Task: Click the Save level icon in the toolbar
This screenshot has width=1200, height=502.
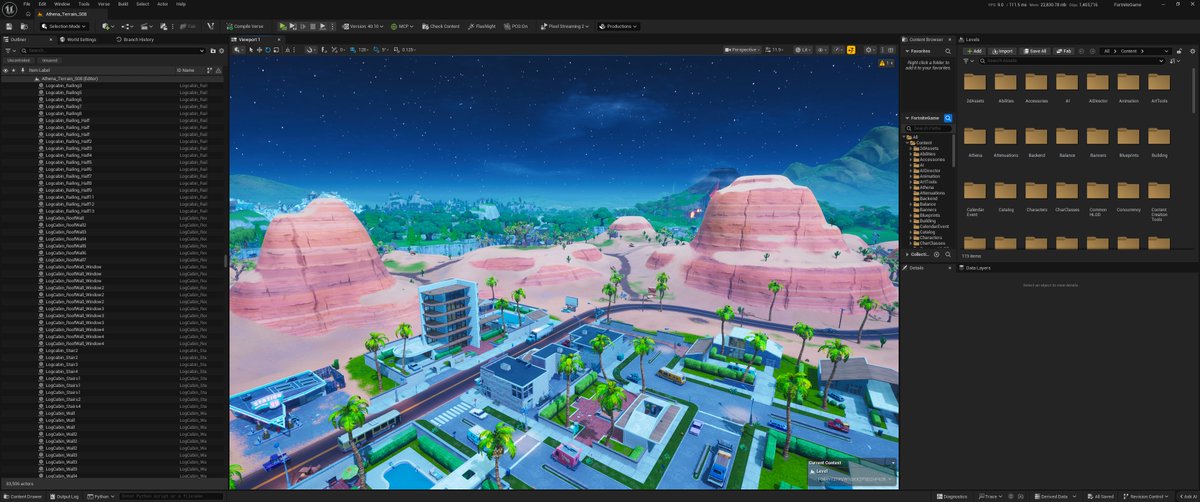Action: 9,26
